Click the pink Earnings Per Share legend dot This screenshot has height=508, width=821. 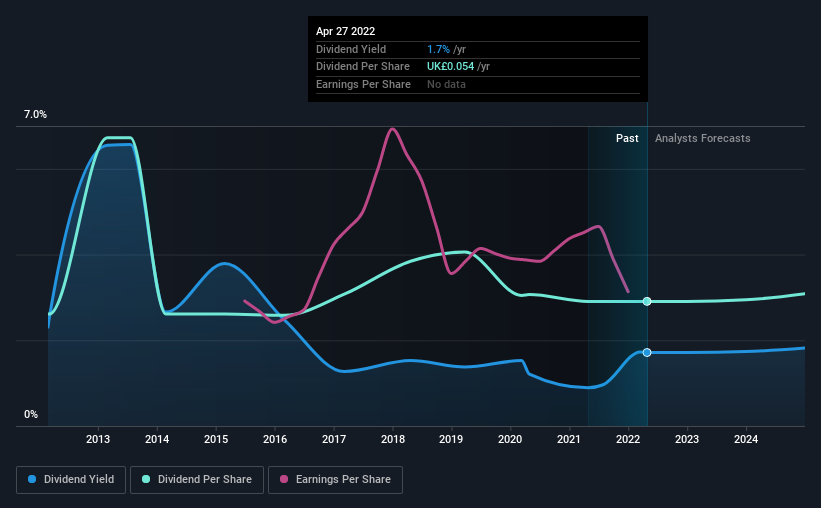pyautogui.click(x=284, y=479)
